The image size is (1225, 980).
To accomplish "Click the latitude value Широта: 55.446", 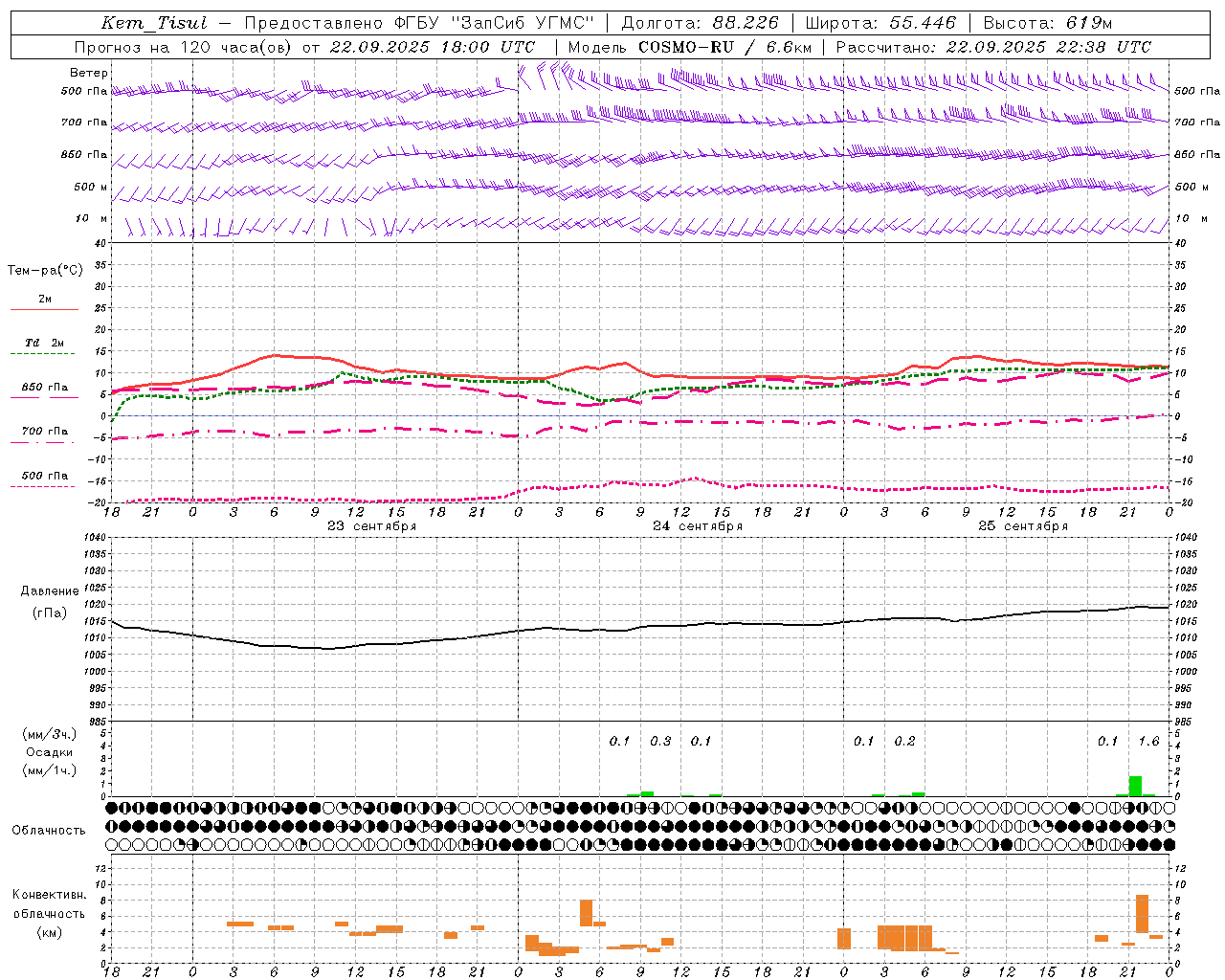I will (880, 23).
